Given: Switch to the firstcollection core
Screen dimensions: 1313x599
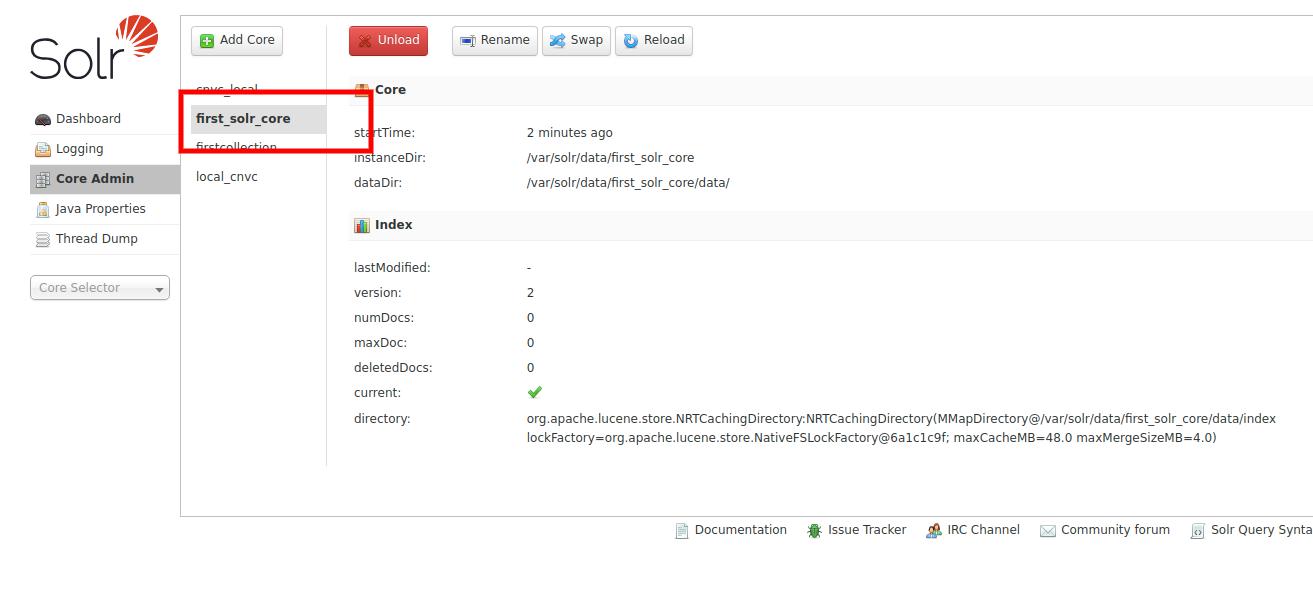Looking at the screenshot, I should [237, 147].
